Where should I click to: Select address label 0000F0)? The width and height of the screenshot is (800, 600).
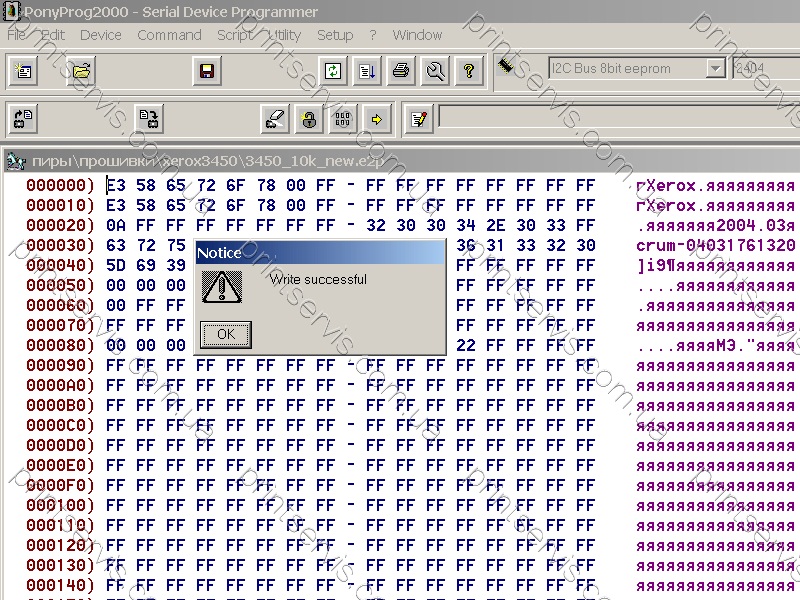tap(61, 485)
